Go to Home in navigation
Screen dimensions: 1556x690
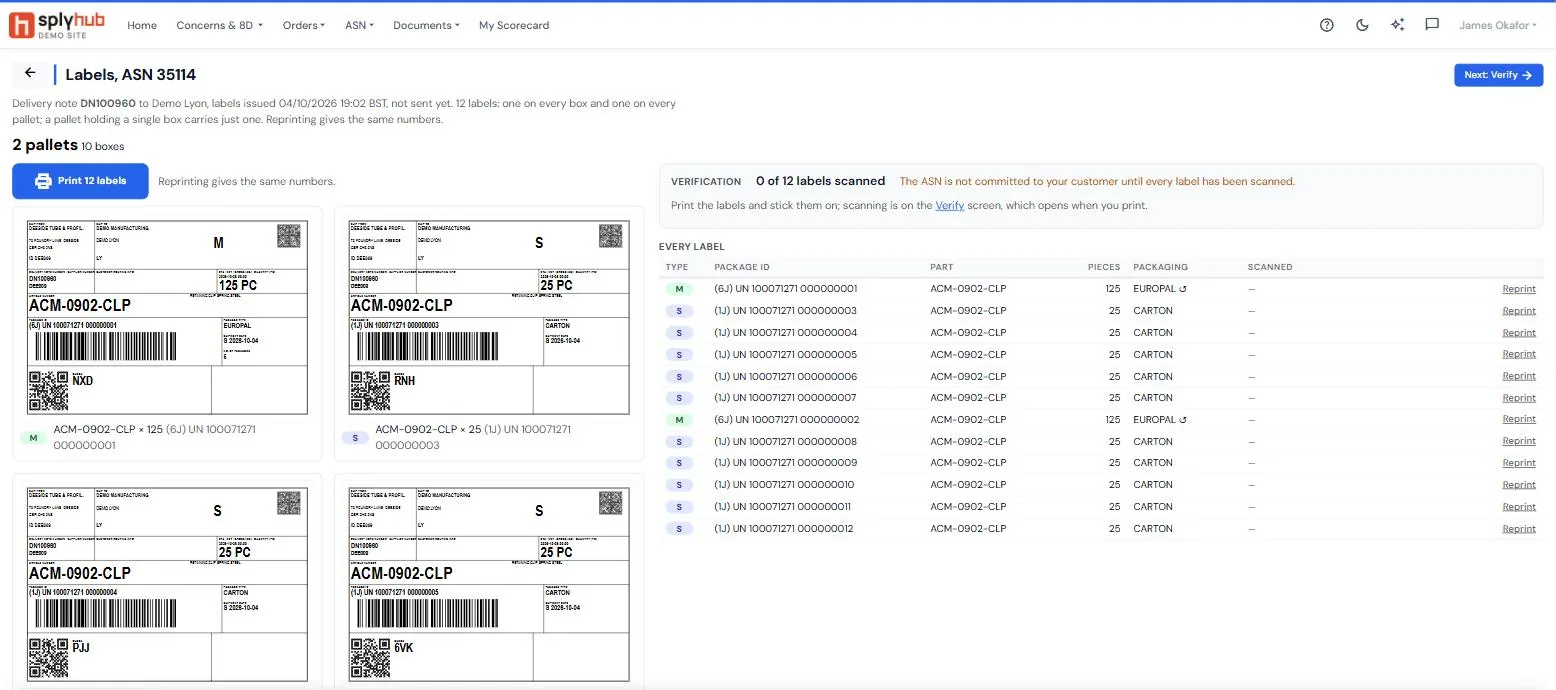142,25
